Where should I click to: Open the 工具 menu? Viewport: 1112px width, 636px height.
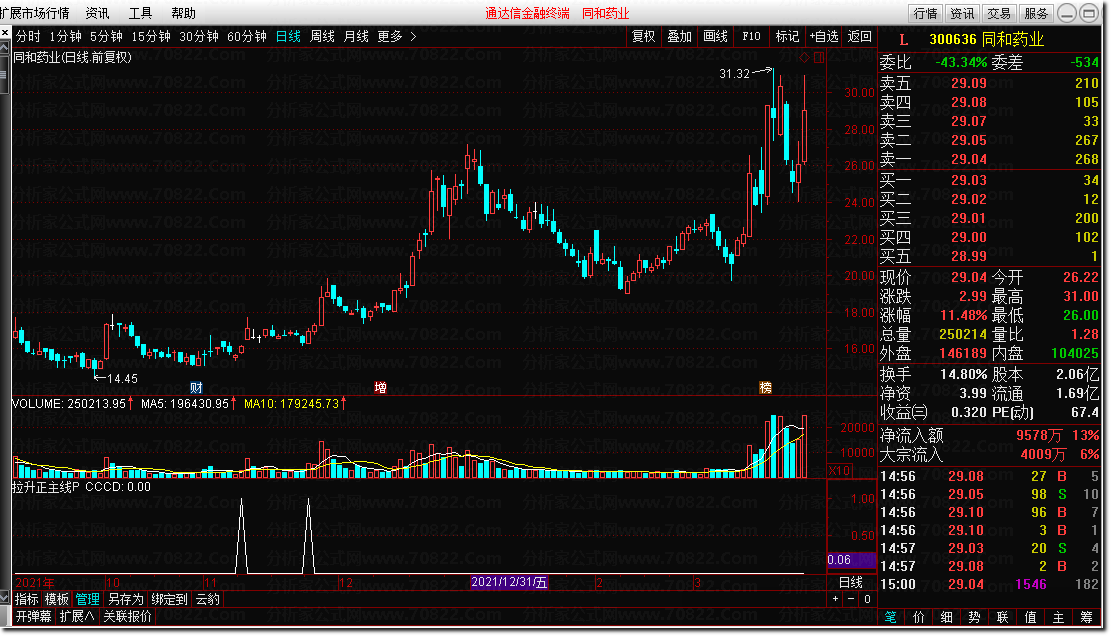point(140,13)
